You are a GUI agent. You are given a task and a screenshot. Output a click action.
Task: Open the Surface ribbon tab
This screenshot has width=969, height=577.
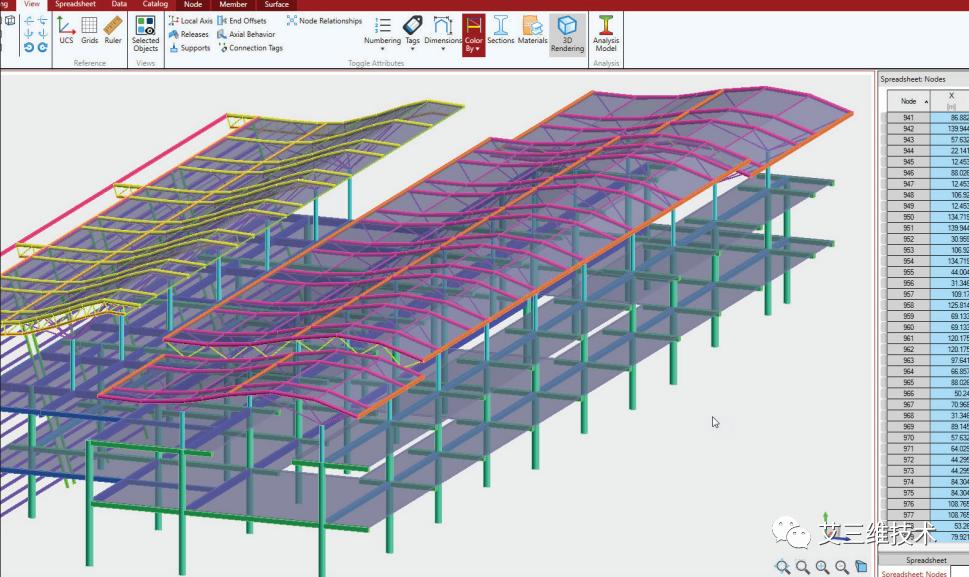[277, 5]
